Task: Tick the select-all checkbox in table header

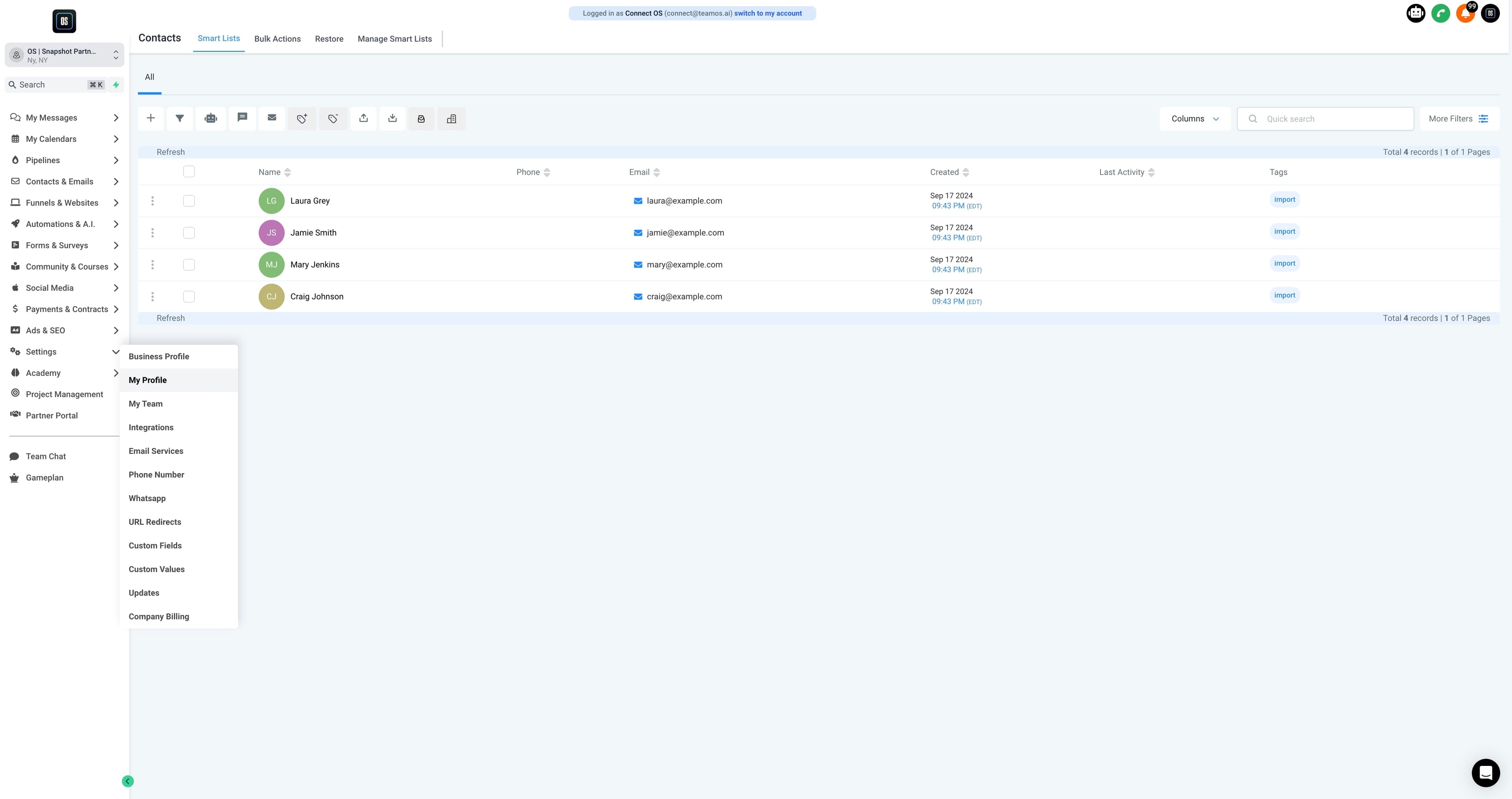Action: (x=189, y=171)
